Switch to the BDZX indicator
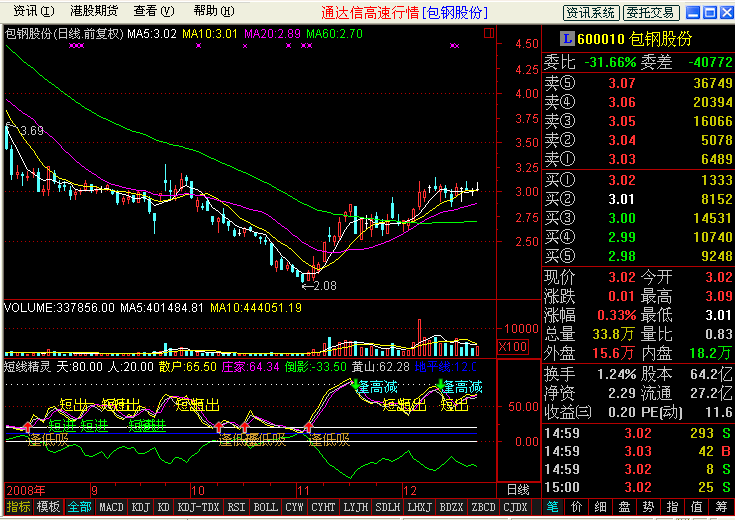Screen dimensions: 735x520 pyautogui.click(x=451, y=507)
